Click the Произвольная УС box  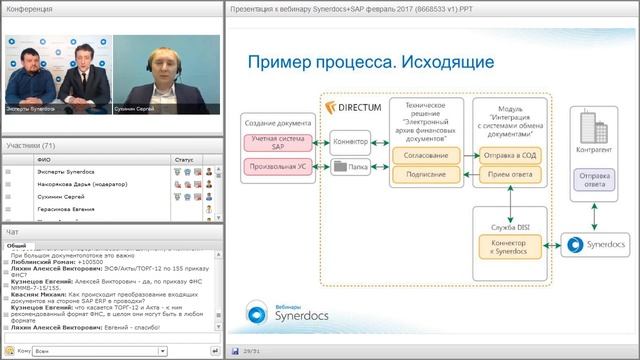click(x=278, y=167)
